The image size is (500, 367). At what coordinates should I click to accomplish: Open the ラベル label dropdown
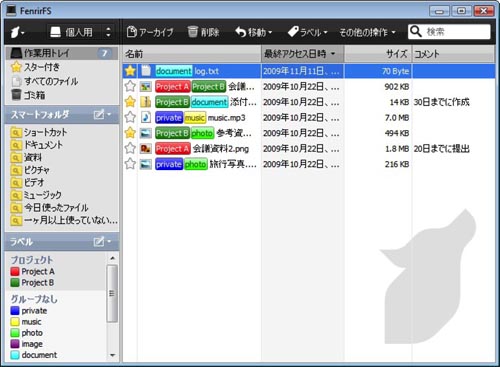[307, 32]
